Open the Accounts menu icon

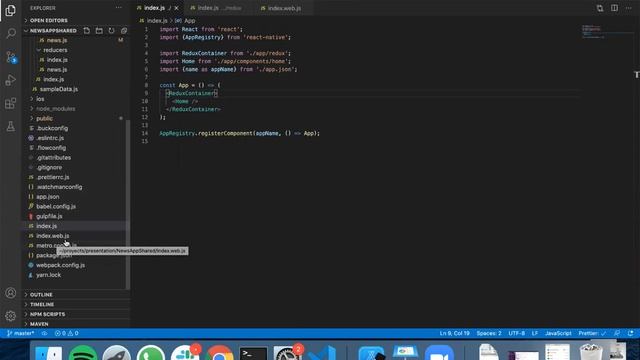click(11, 293)
